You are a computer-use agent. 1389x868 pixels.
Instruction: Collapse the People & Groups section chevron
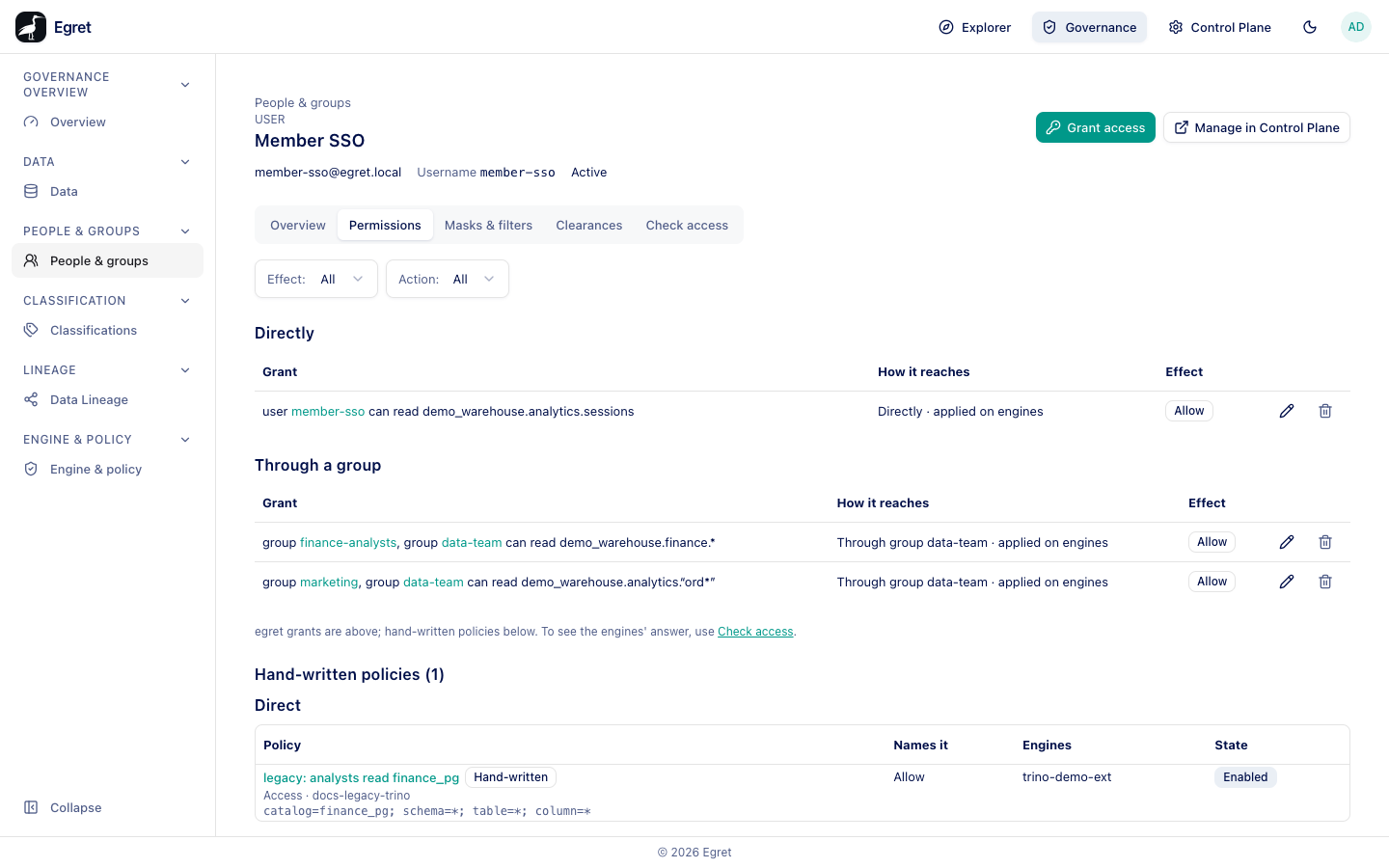tap(185, 231)
